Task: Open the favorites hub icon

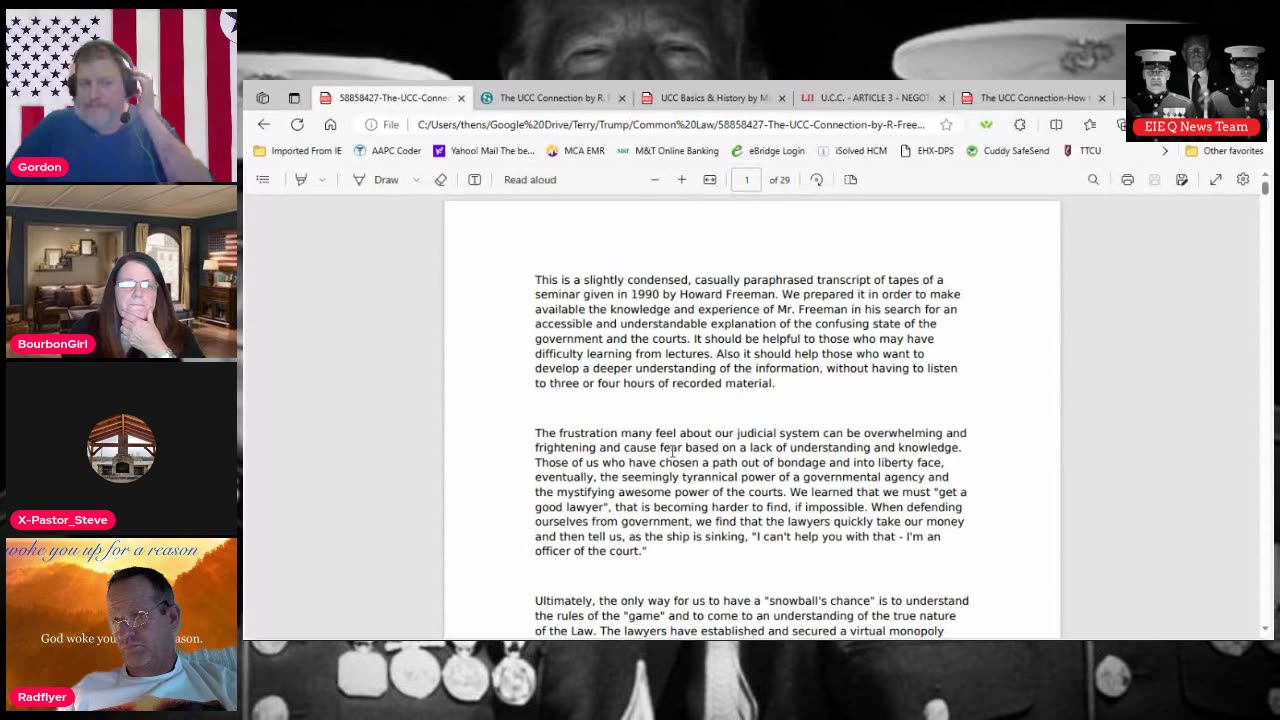Action: [1090, 125]
